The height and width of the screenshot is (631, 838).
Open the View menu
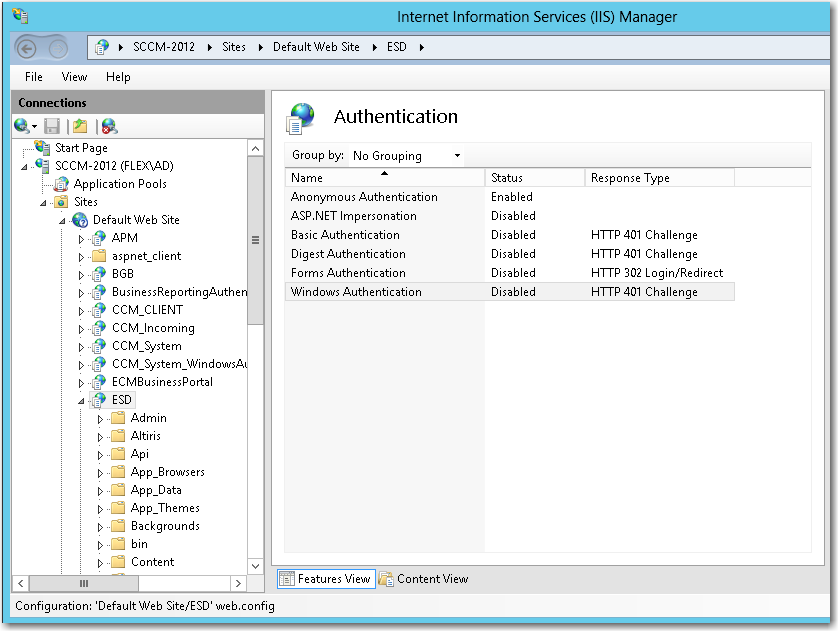tap(74, 77)
